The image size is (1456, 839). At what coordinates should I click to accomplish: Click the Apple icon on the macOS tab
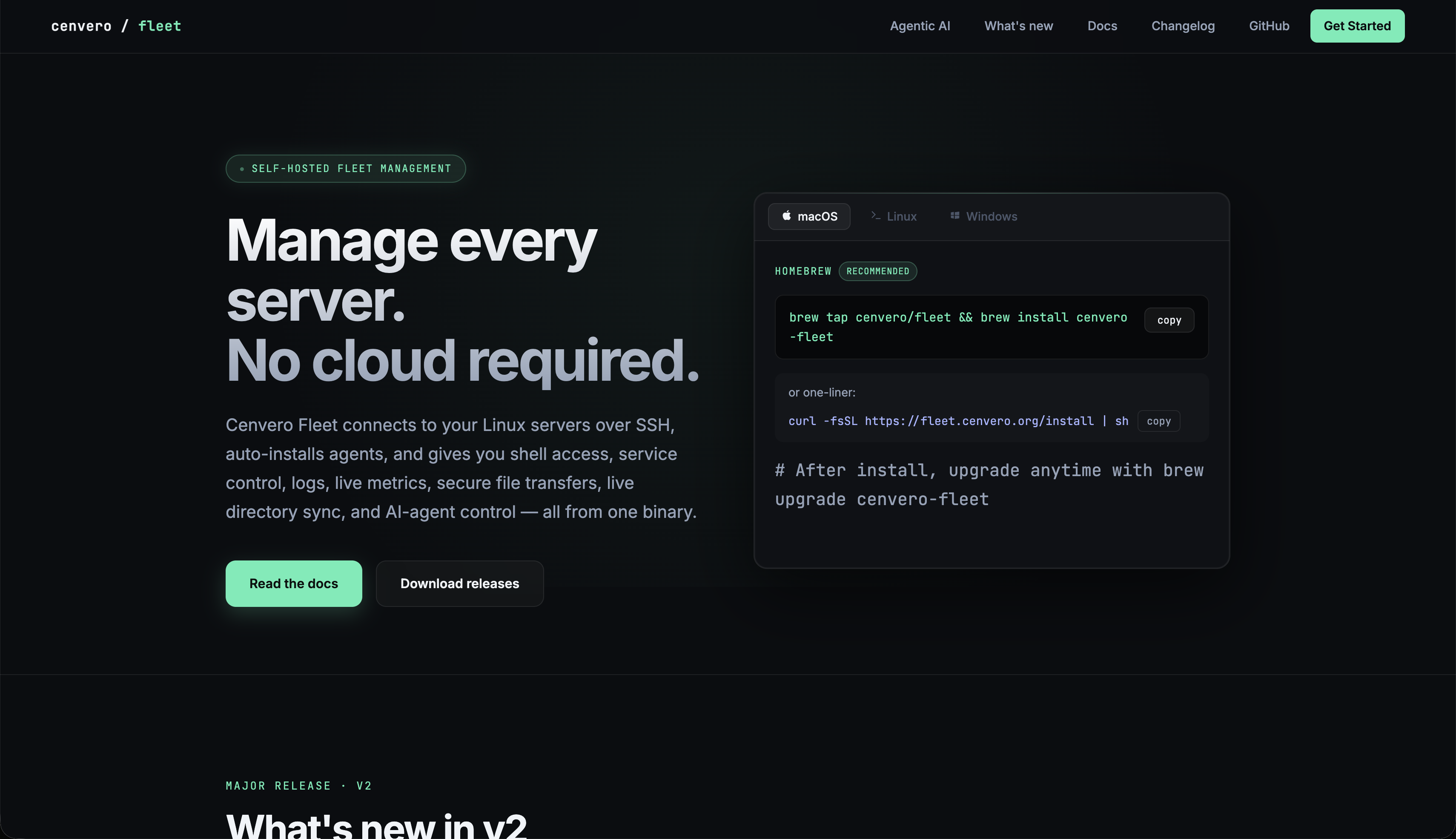[786, 215]
